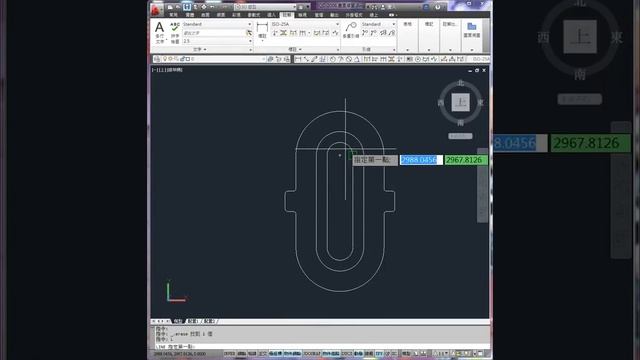Select Diameter dimension icon on dimension toolbar
The width and height of the screenshot is (640, 360).
pyautogui.click(x=348, y=59)
